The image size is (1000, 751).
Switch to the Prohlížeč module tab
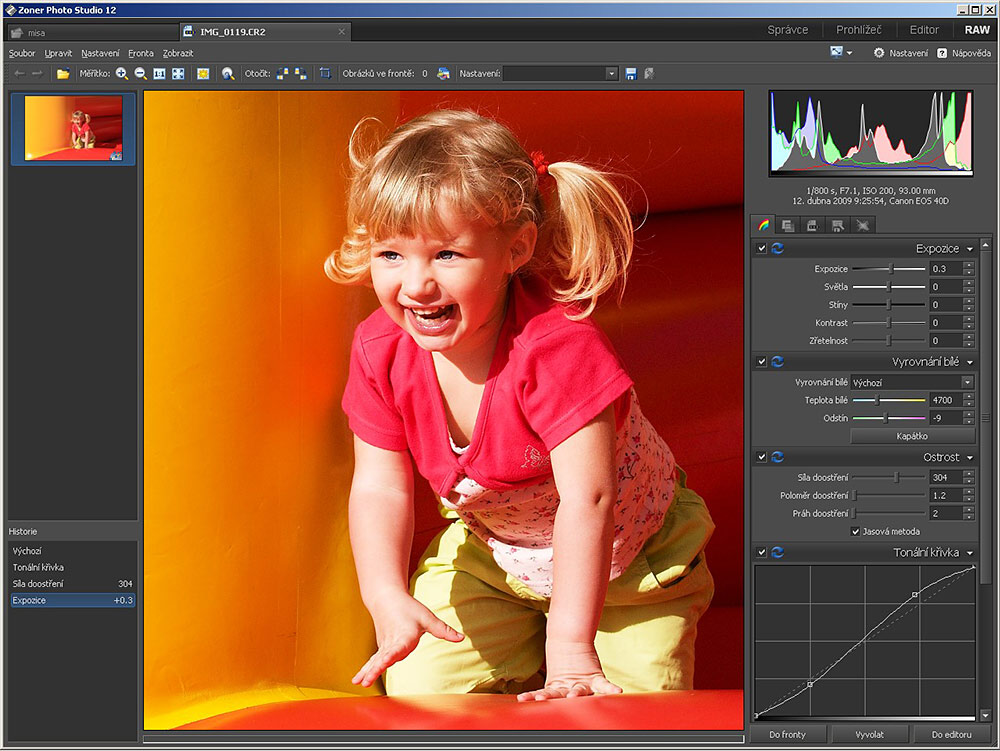pos(859,30)
